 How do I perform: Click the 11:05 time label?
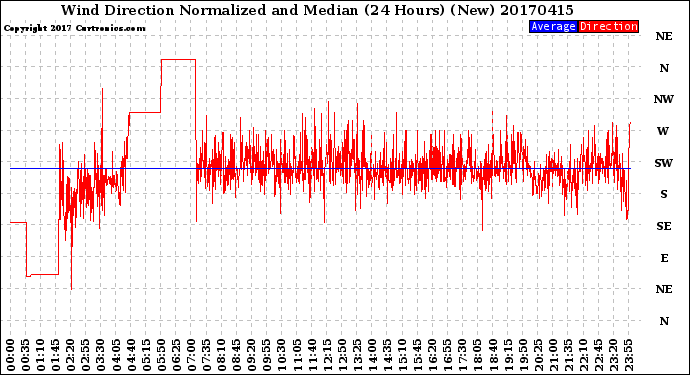coord(297,355)
